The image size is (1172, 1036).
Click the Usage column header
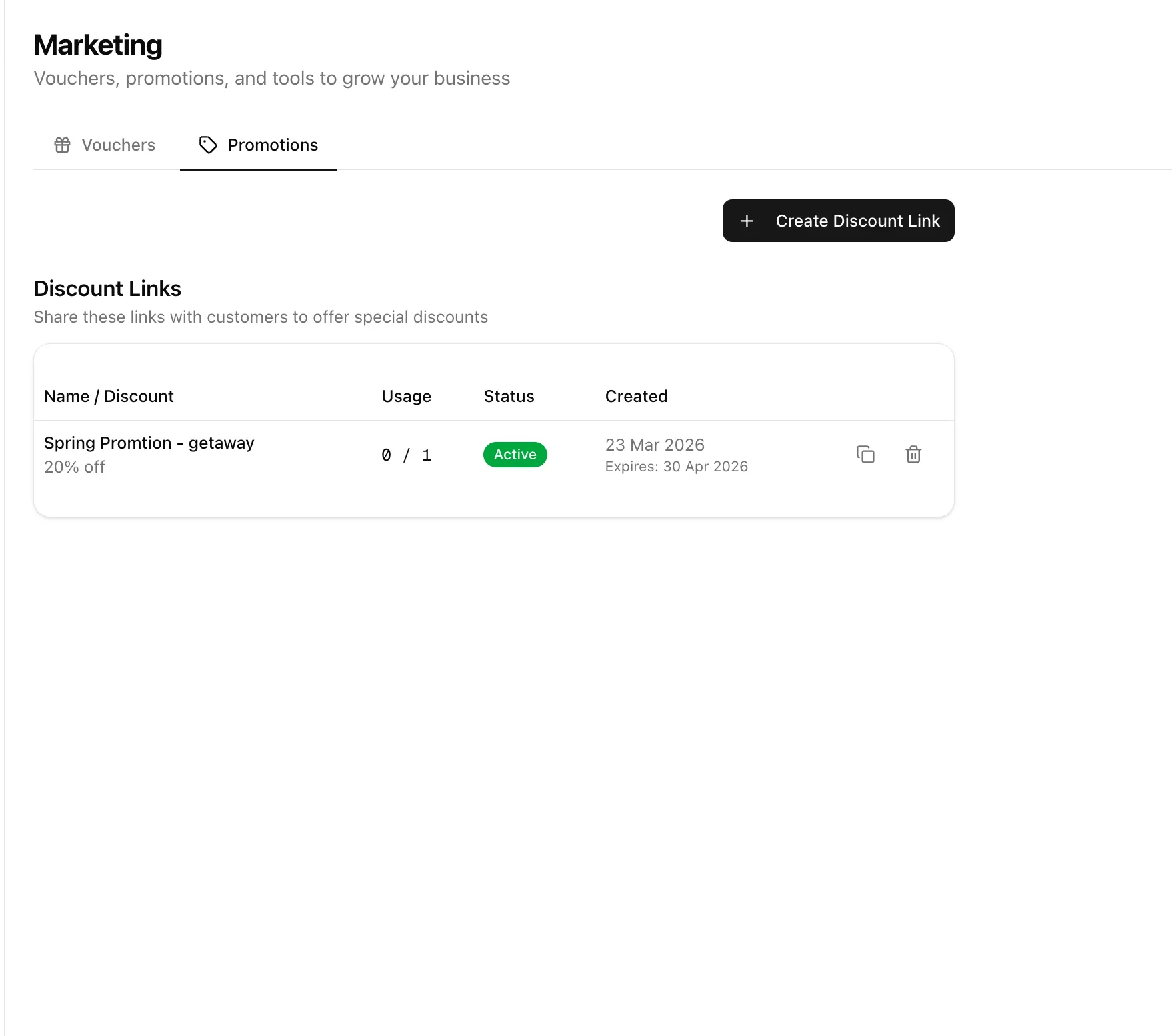pyautogui.click(x=406, y=395)
